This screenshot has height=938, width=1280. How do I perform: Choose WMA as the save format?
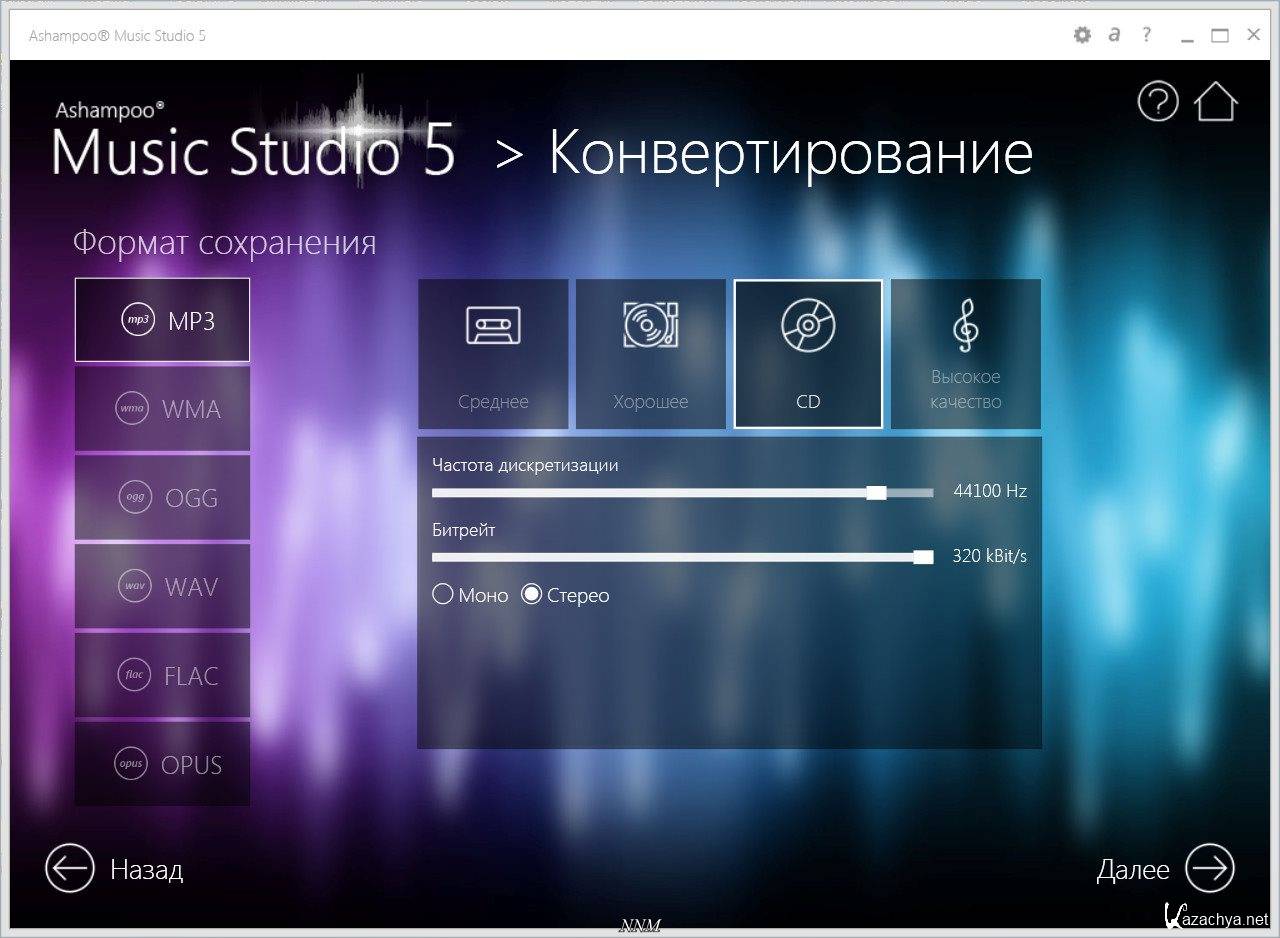(162, 408)
